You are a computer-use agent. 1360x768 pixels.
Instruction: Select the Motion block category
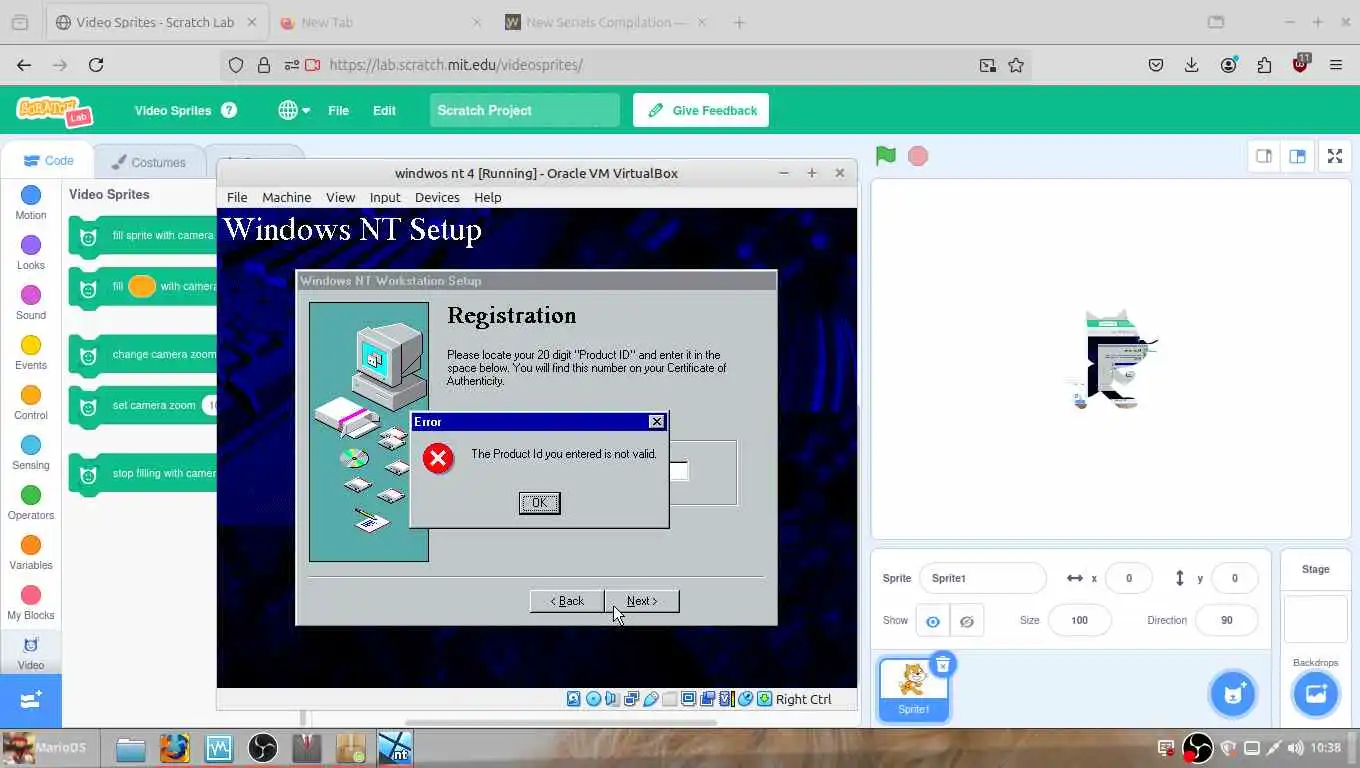click(x=31, y=202)
